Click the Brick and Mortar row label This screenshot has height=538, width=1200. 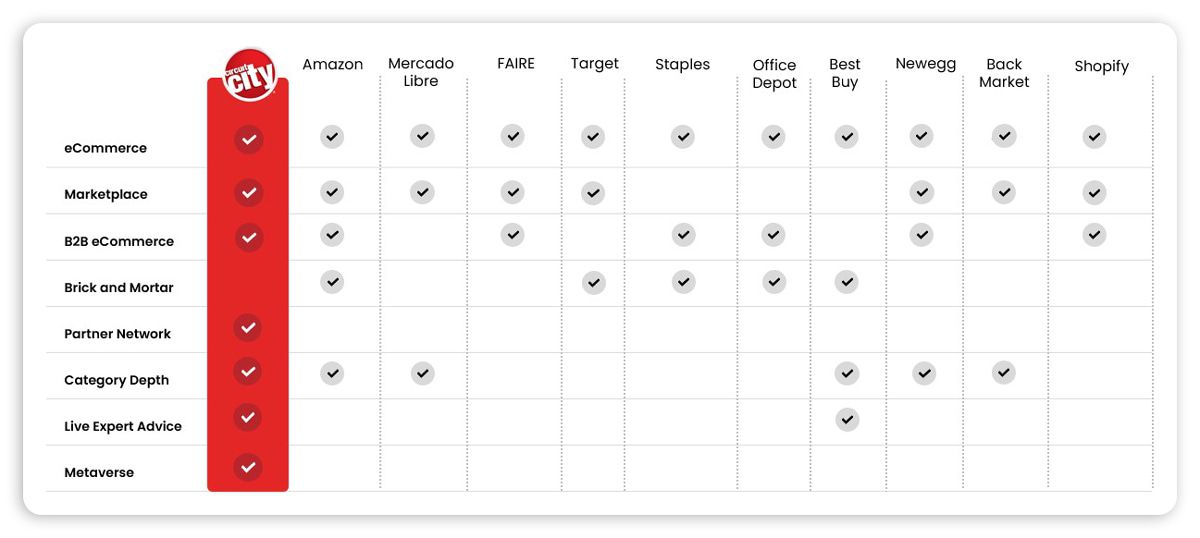119,287
